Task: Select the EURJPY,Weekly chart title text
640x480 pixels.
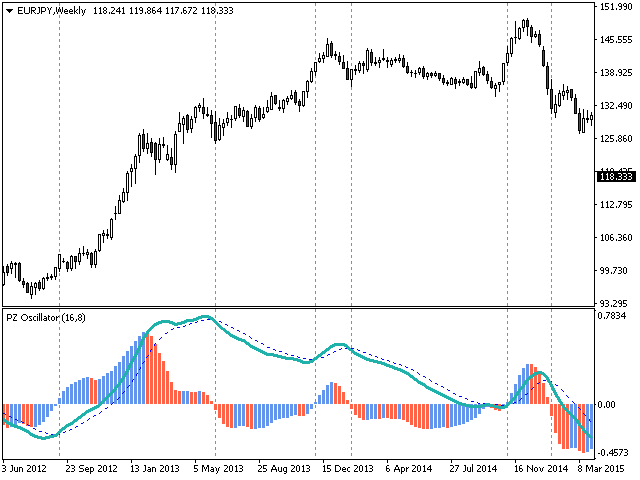Action: (52, 10)
